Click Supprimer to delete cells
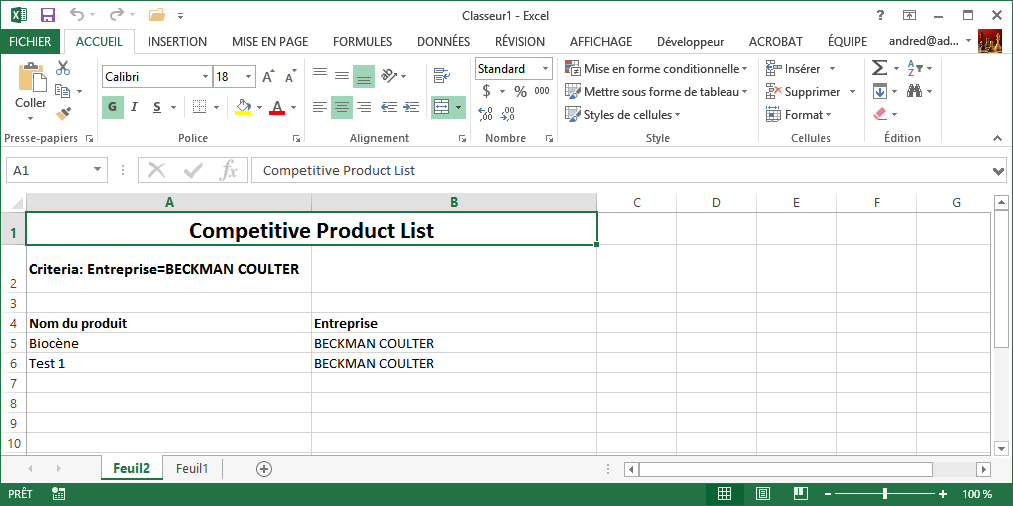 pyautogui.click(x=803, y=92)
